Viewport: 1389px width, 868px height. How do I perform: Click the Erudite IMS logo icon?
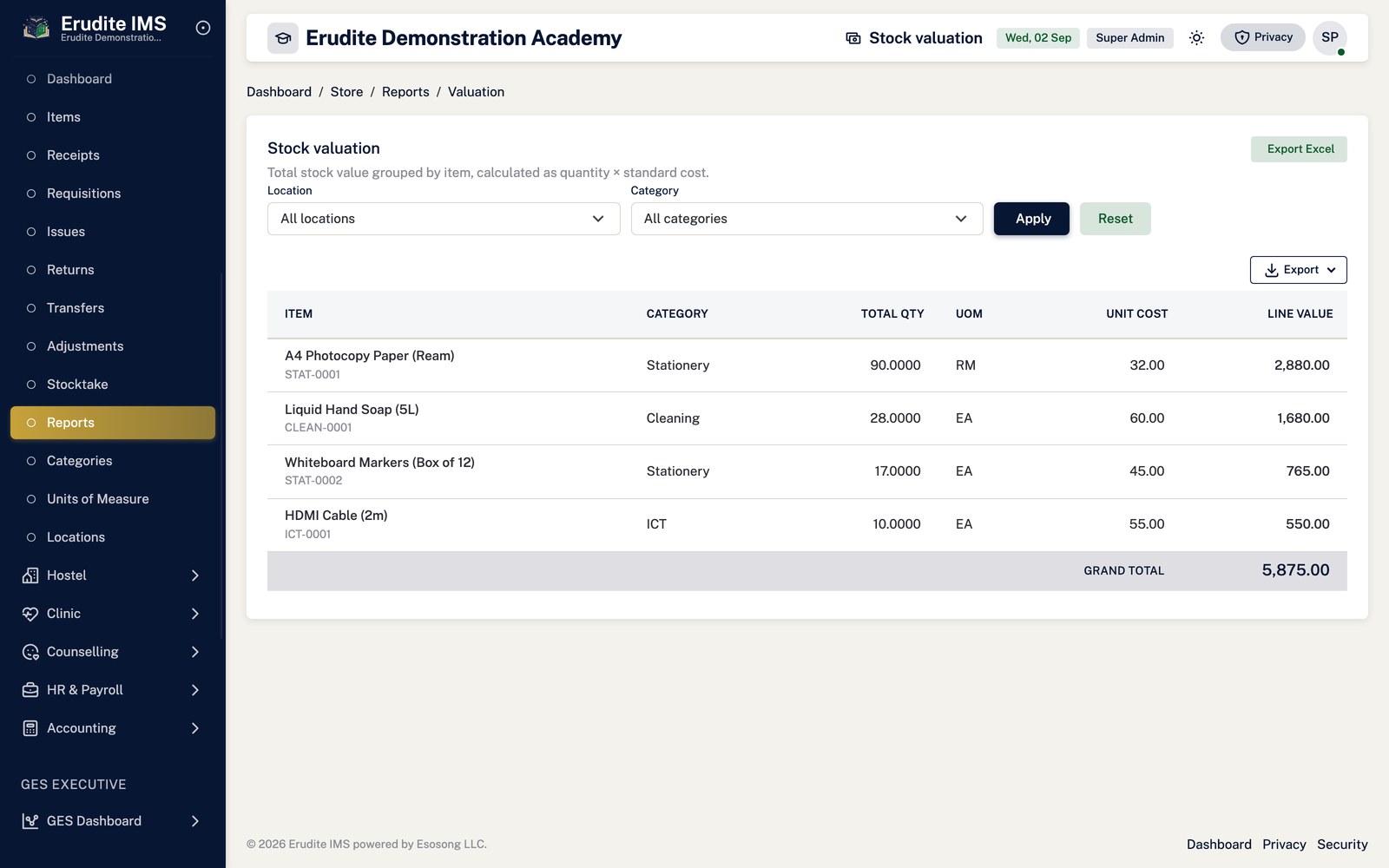pyautogui.click(x=36, y=28)
